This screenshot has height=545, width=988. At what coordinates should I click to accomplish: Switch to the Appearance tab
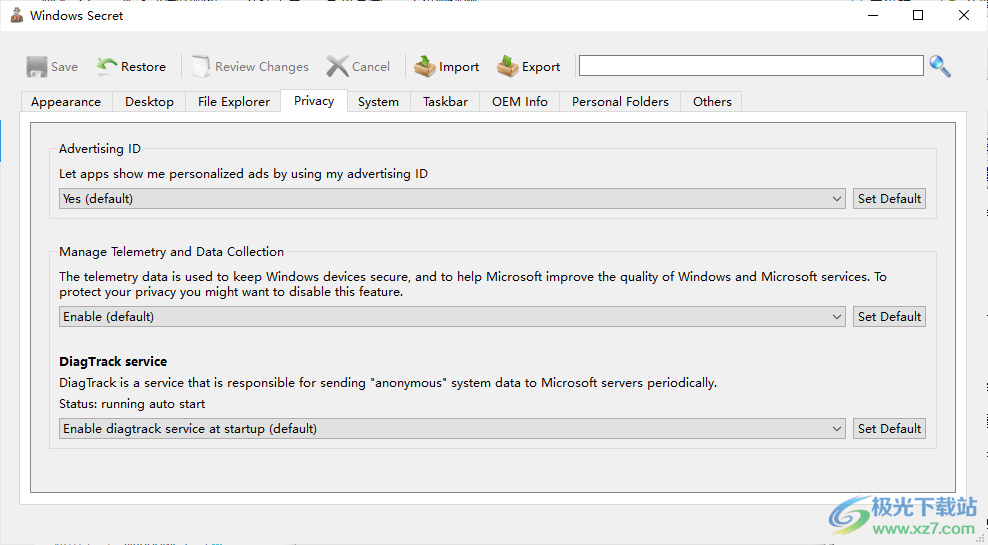pos(66,102)
